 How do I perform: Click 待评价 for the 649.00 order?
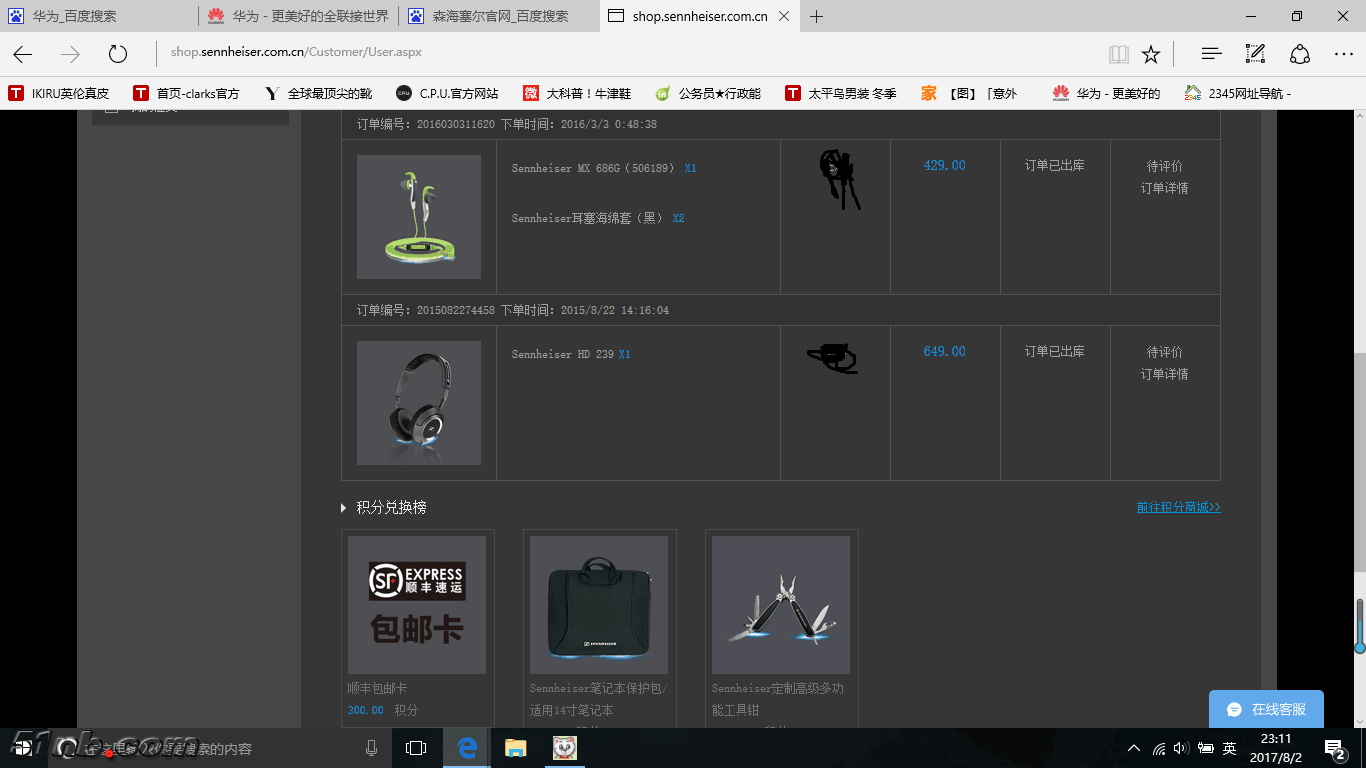pos(1165,352)
